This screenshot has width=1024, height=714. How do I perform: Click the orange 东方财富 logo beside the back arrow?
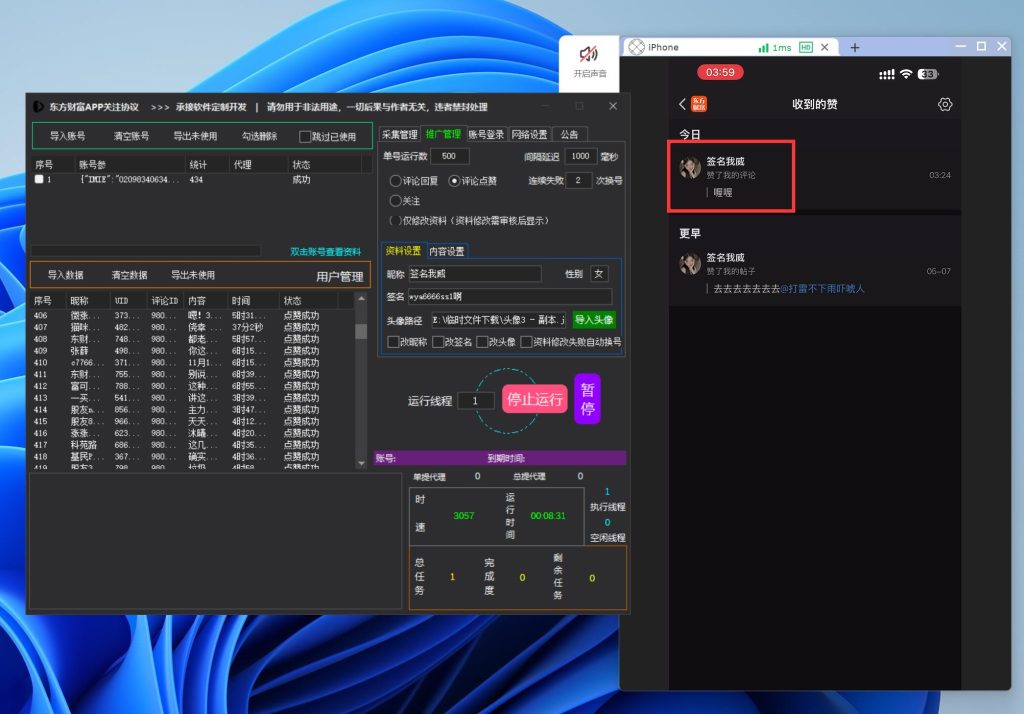pyautogui.click(x=699, y=104)
